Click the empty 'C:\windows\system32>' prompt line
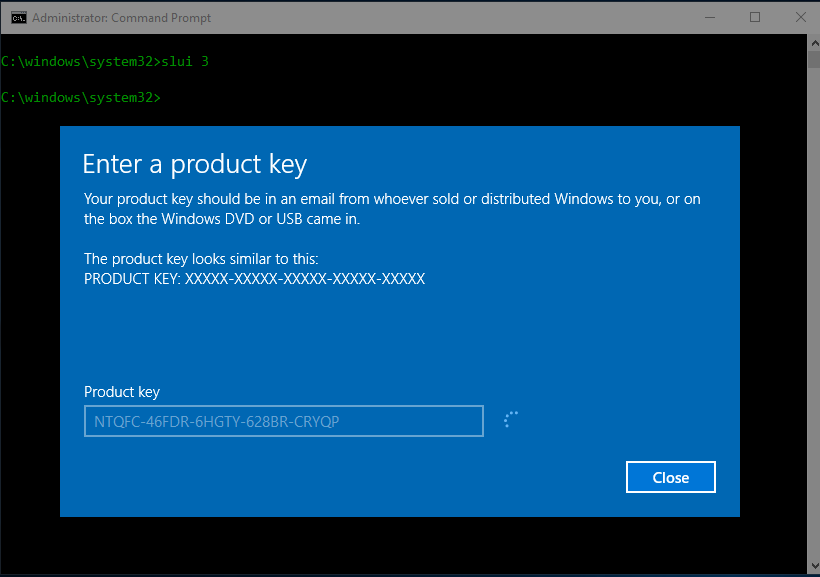Viewport: 820px width, 577px height. pos(81,97)
